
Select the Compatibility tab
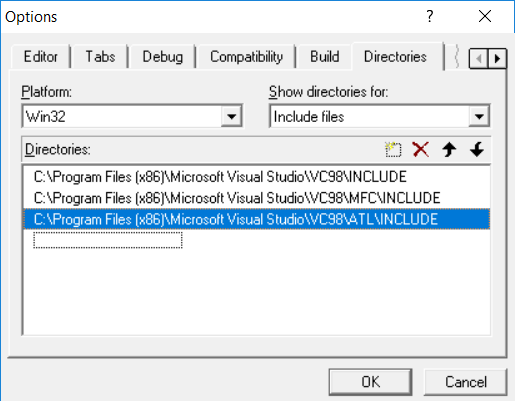pos(246,57)
